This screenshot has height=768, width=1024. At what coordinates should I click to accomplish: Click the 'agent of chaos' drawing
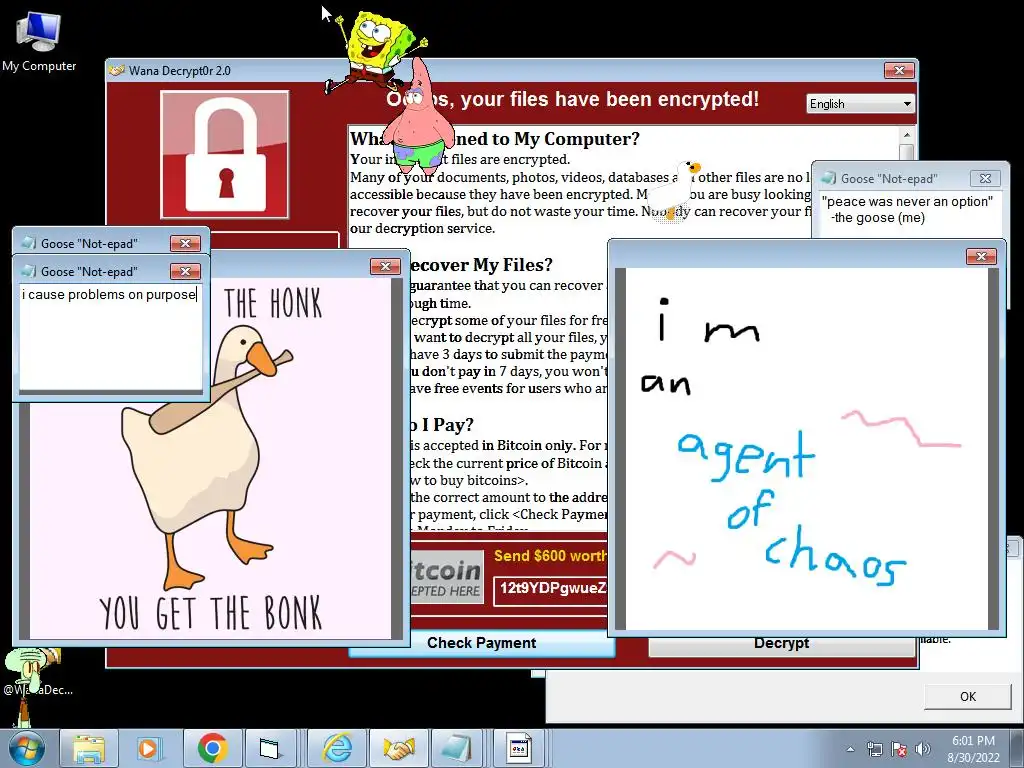pyautogui.click(x=807, y=447)
